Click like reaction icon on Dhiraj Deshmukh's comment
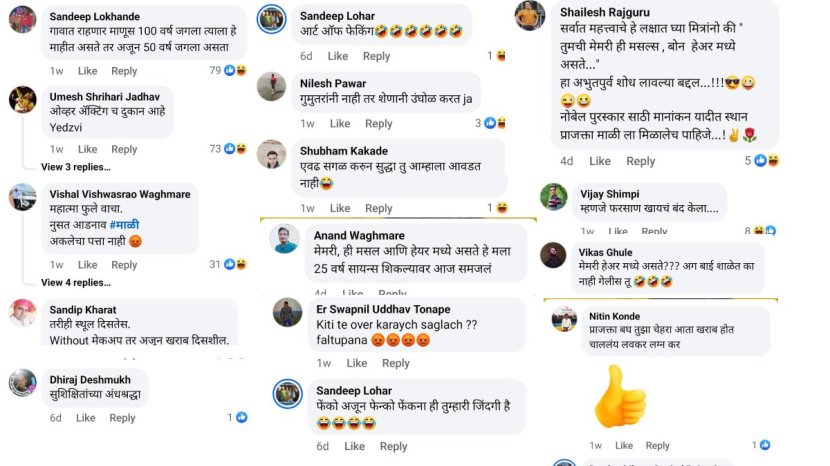This screenshot has height=466, width=830. [241, 417]
